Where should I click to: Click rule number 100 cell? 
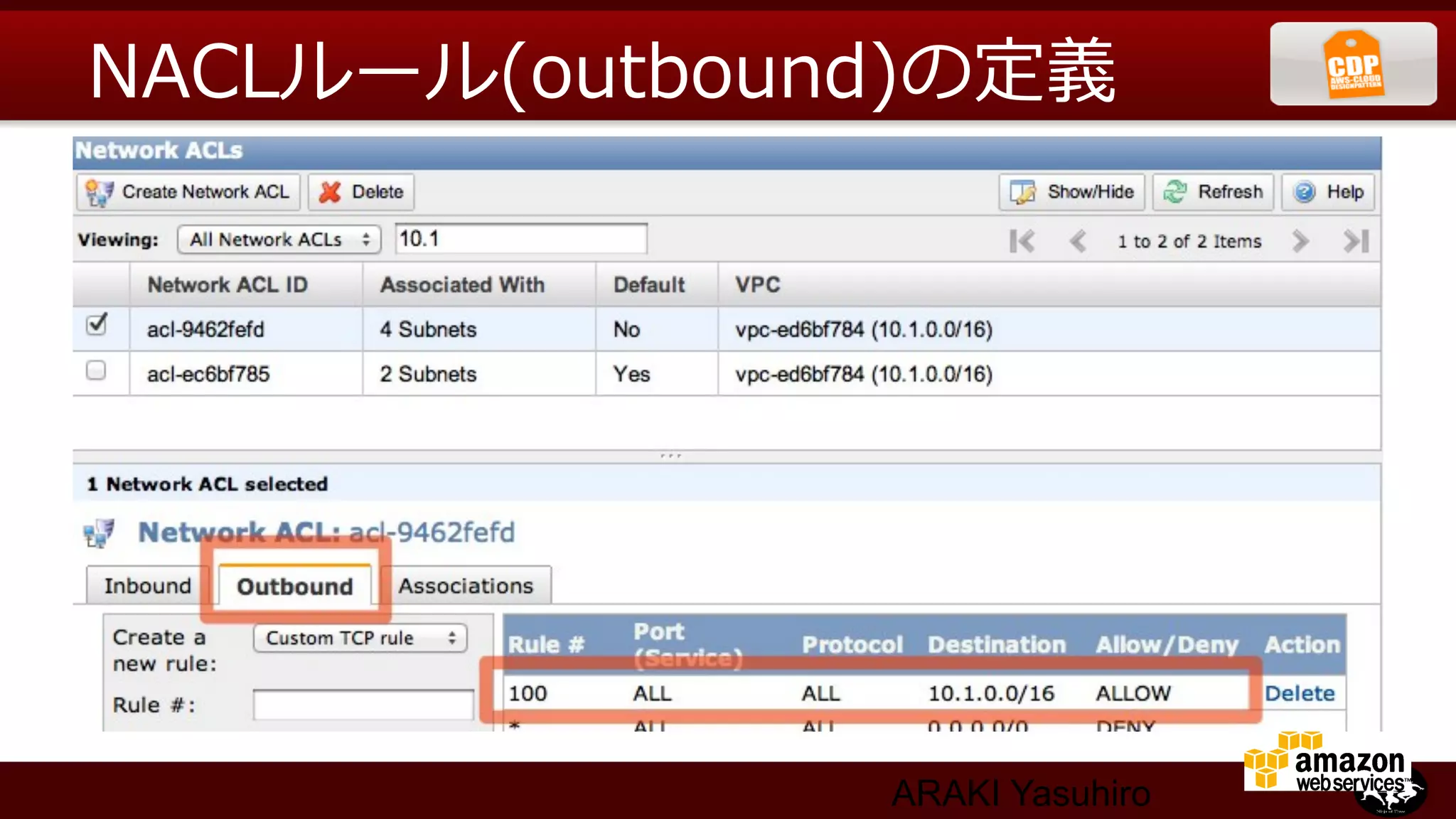point(528,693)
